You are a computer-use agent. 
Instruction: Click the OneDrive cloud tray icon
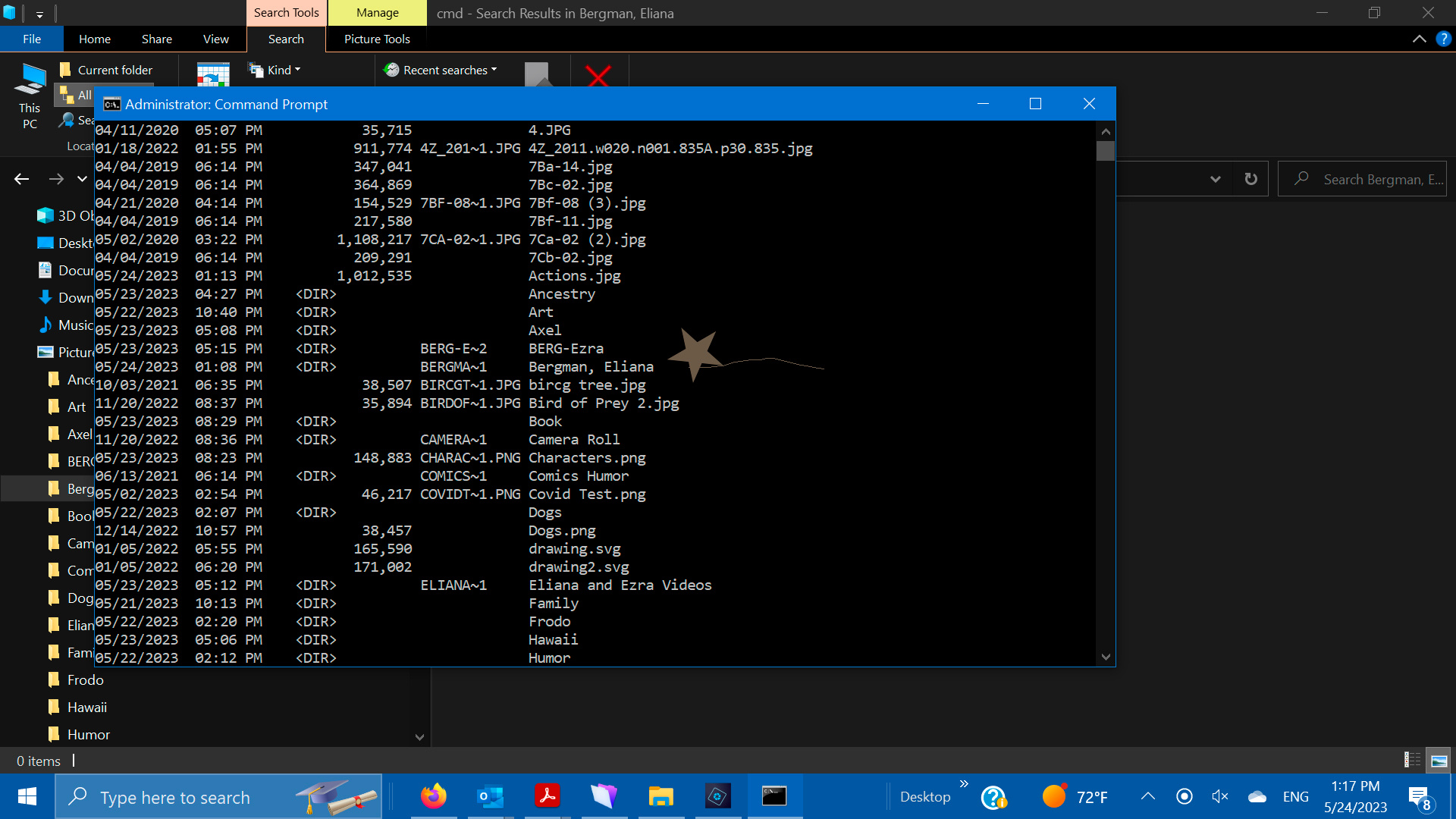1257,796
